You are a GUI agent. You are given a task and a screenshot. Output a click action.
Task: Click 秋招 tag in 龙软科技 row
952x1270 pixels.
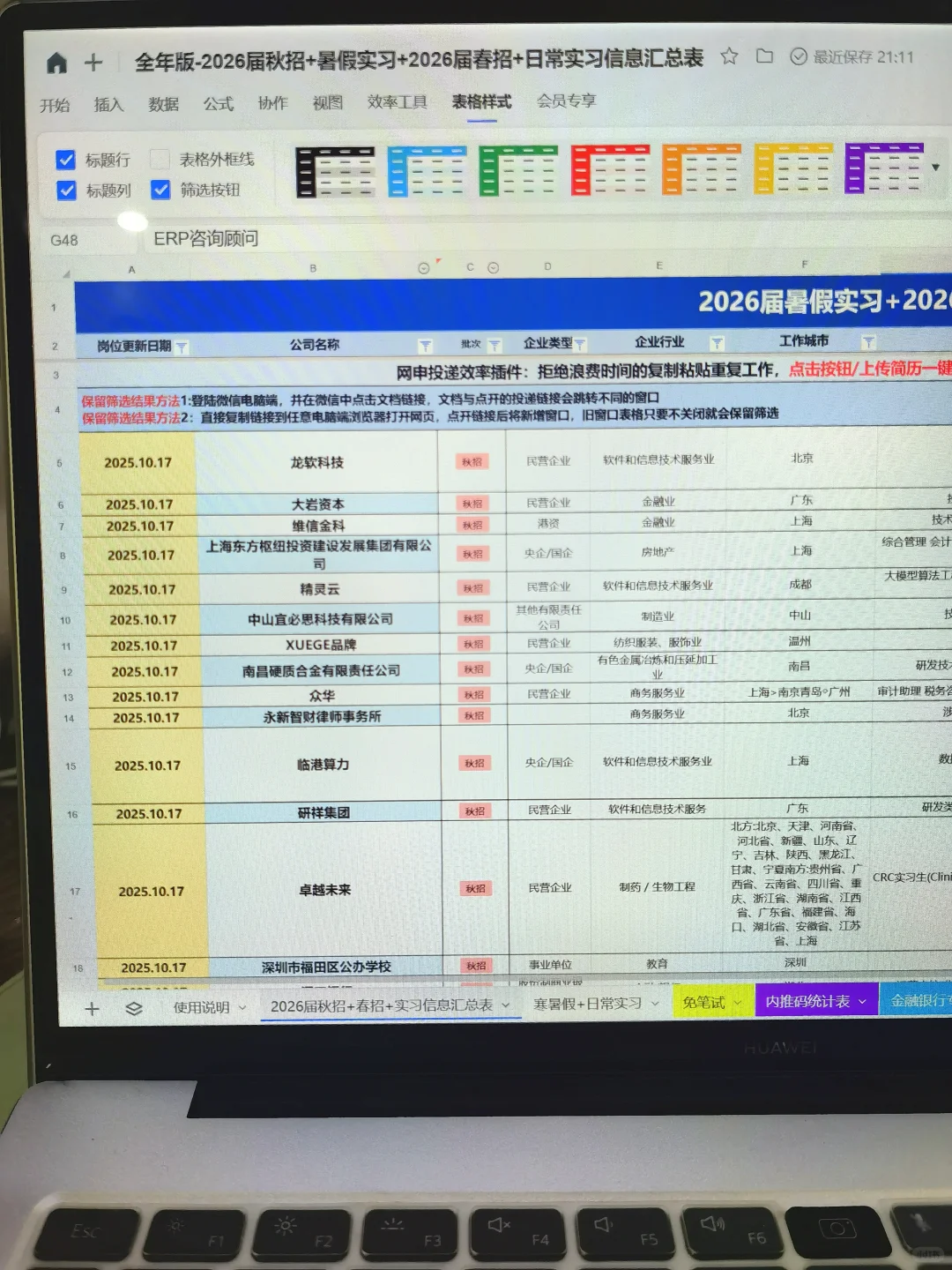472,461
